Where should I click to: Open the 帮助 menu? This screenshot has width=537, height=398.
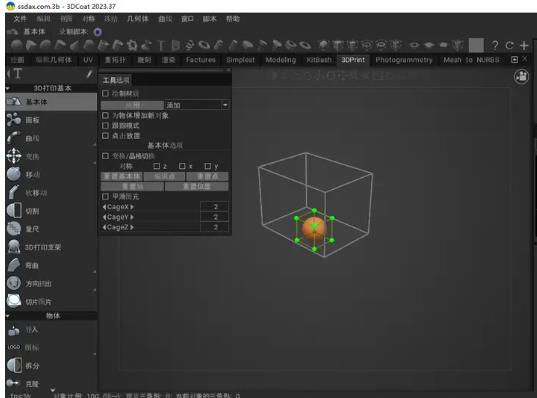[233, 19]
